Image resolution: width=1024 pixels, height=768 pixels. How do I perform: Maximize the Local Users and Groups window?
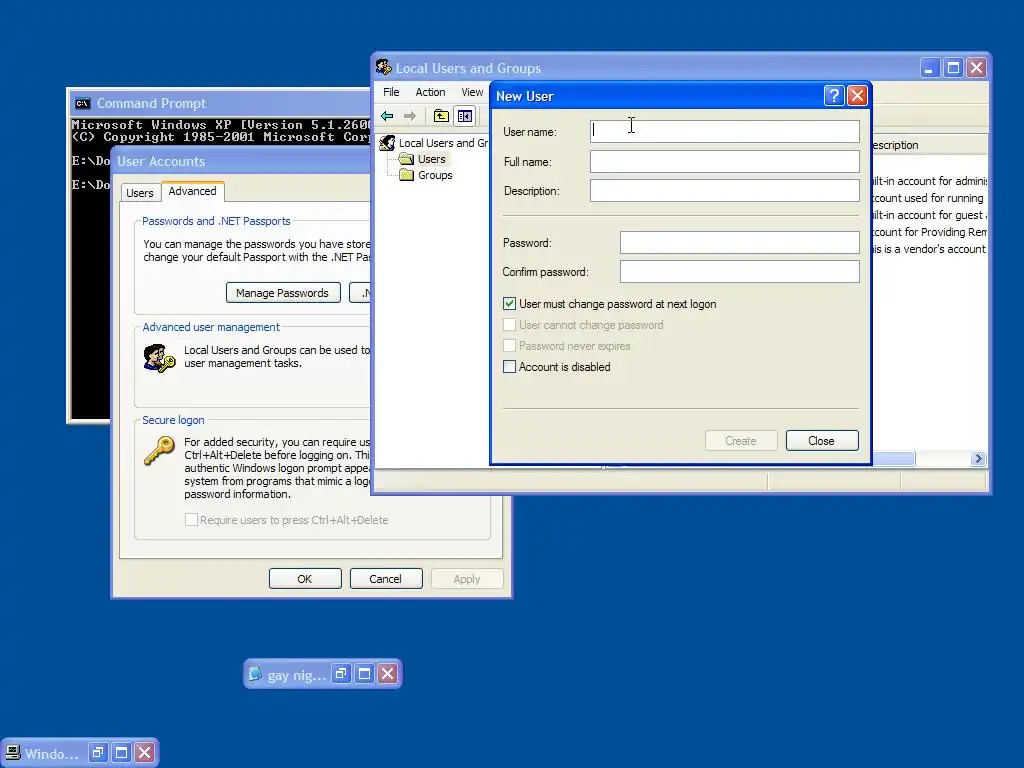(953, 67)
